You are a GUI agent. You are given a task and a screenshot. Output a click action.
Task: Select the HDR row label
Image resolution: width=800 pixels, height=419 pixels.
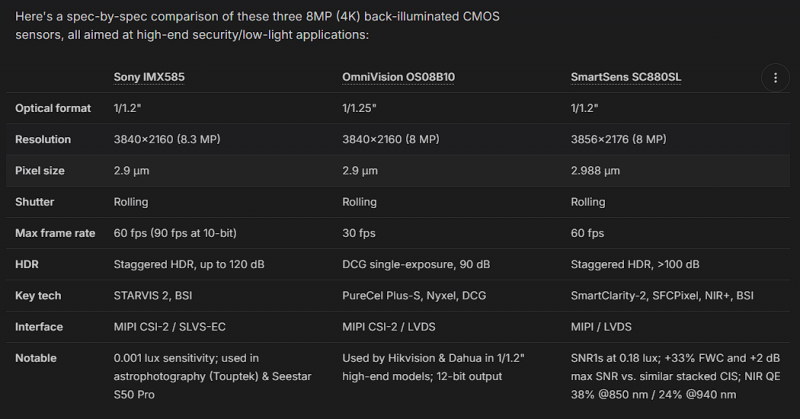(x=27, y=264)
